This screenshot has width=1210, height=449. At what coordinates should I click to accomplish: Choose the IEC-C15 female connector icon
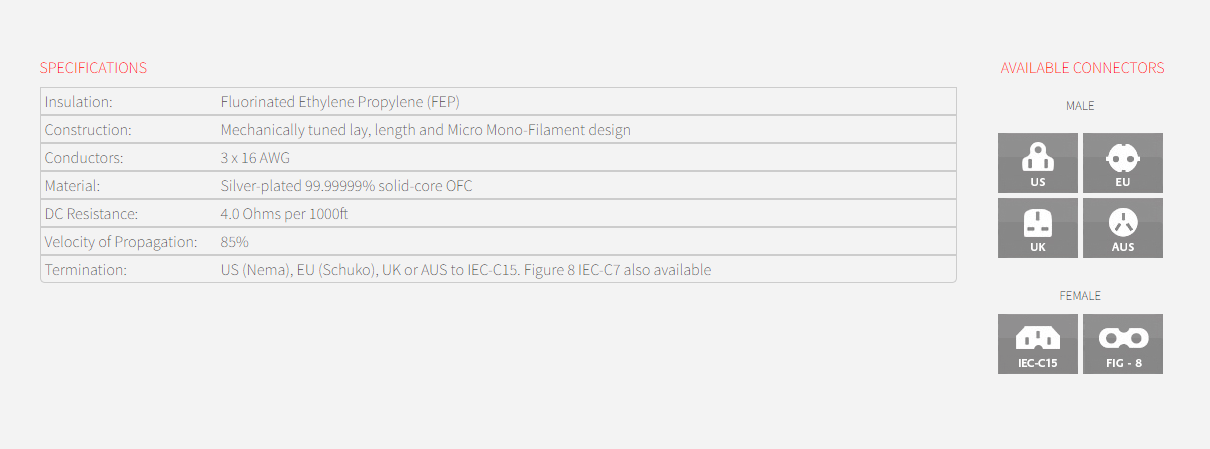click(x=1038, y=344)
